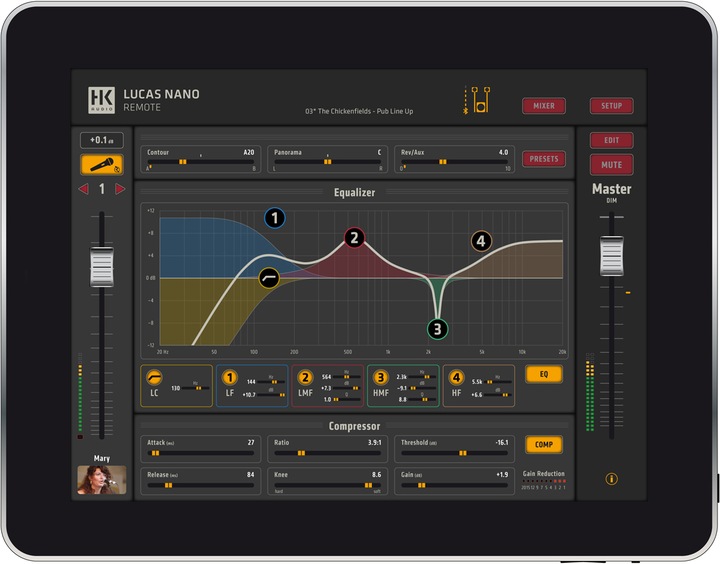
Task: Click the LF 144 Hz frequency slider
Action: (x=271, y=382)
